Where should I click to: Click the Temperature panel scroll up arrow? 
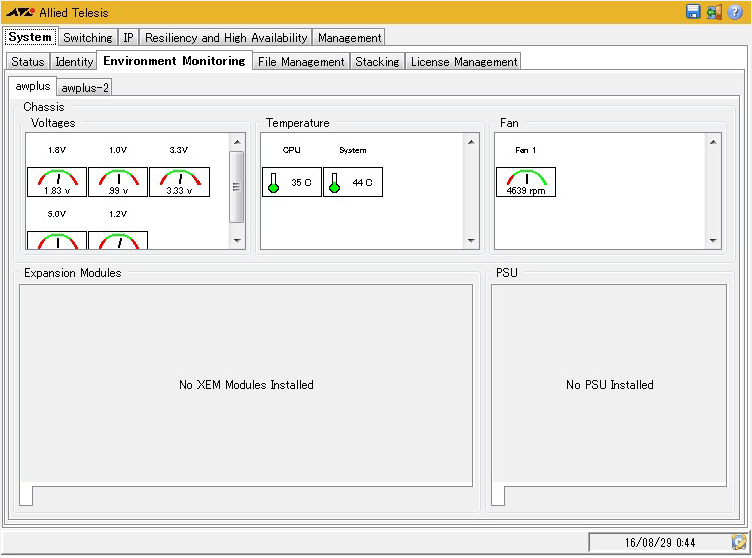(x=471, y=141)
